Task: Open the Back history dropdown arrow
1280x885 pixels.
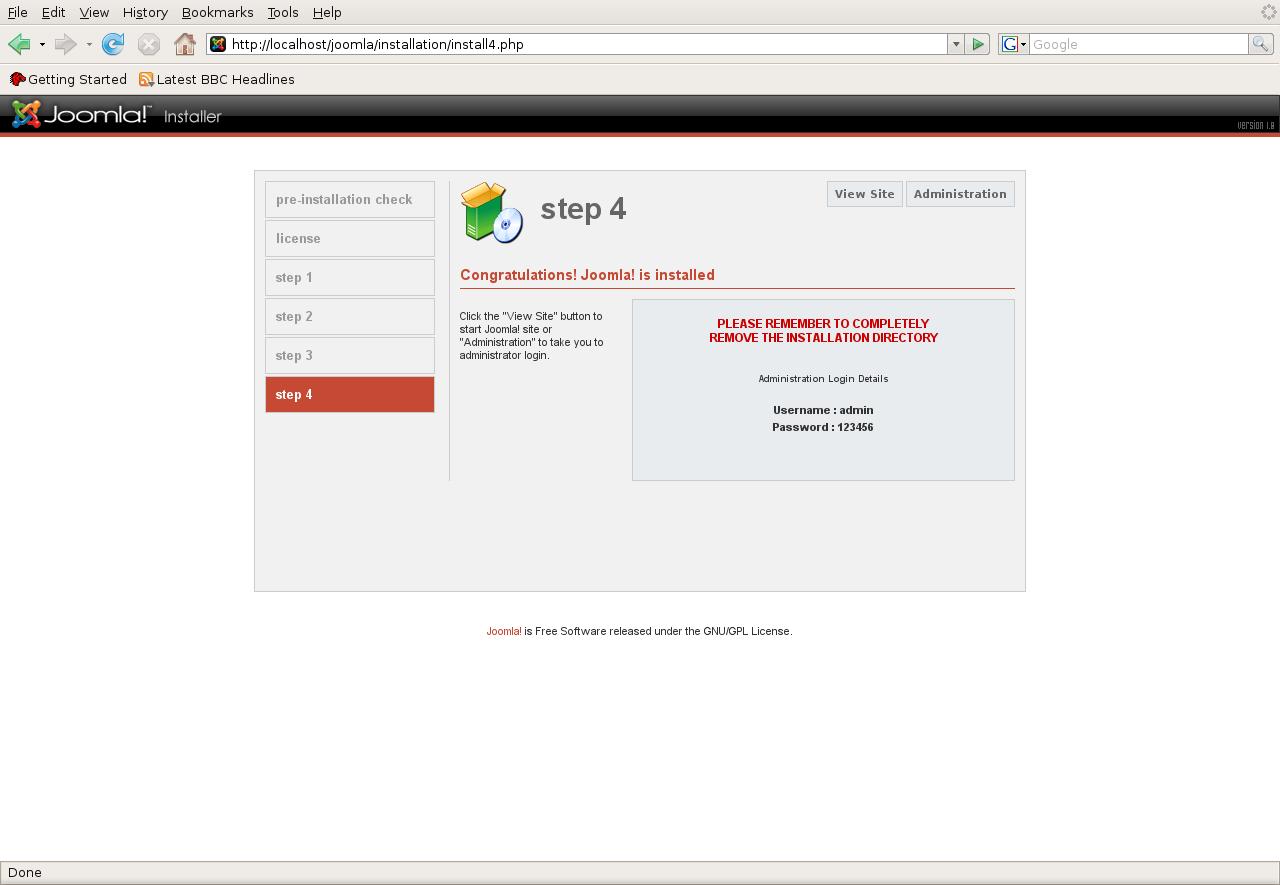Action: tap(42, 44)
